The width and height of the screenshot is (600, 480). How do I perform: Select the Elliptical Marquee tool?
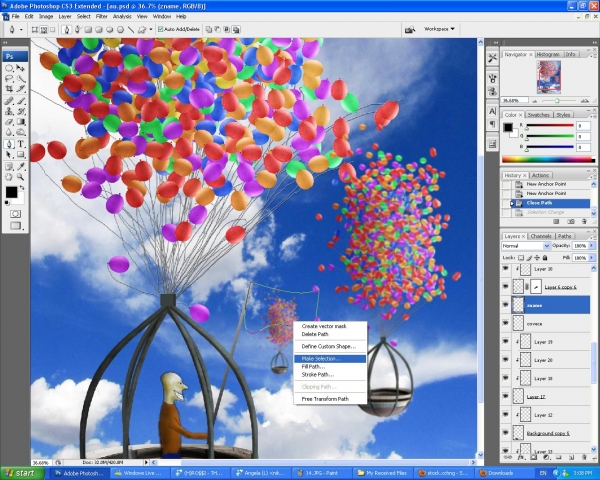(x=9, y=68)
